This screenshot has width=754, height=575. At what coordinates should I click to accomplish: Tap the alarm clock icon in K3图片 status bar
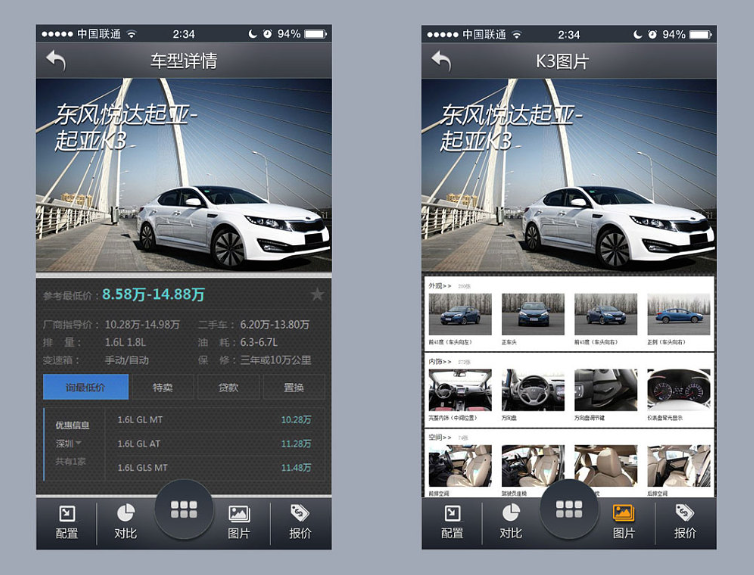(653, 35)
